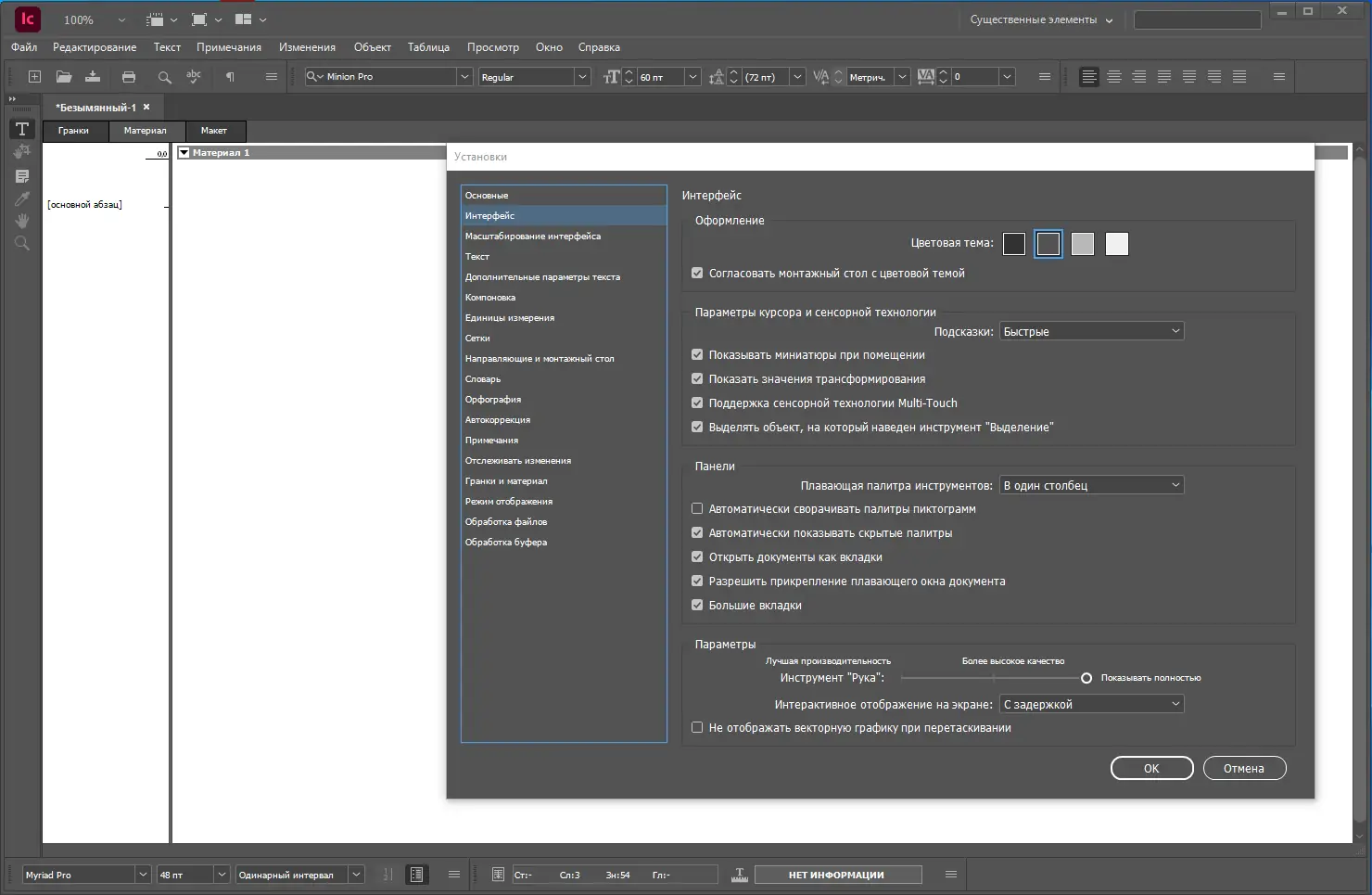Enable 'Автоматически сворачивать палитры пиктограмм' checkbox

(x=697, y=509)
